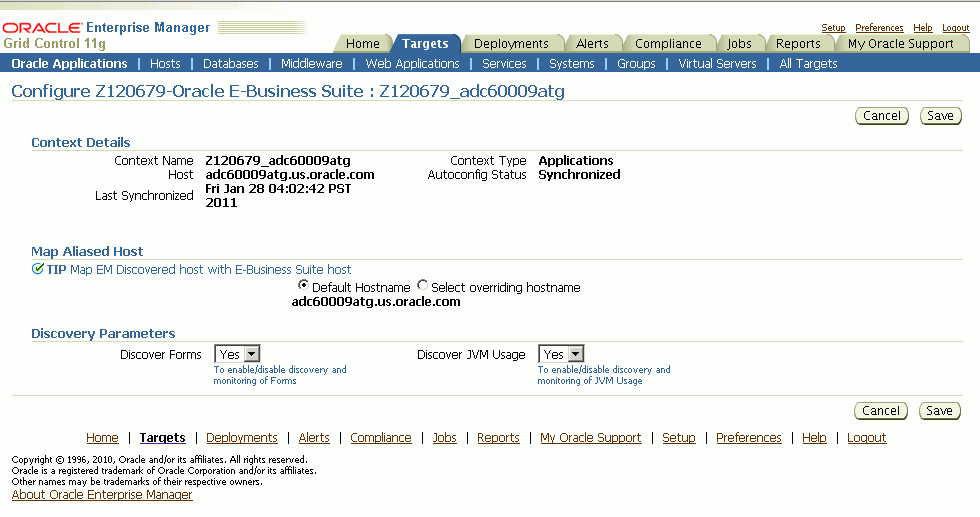This screenshot has width=980, height=517.
Task: Click the Synchronized autoconfig status text
Action: click(579, 174)
